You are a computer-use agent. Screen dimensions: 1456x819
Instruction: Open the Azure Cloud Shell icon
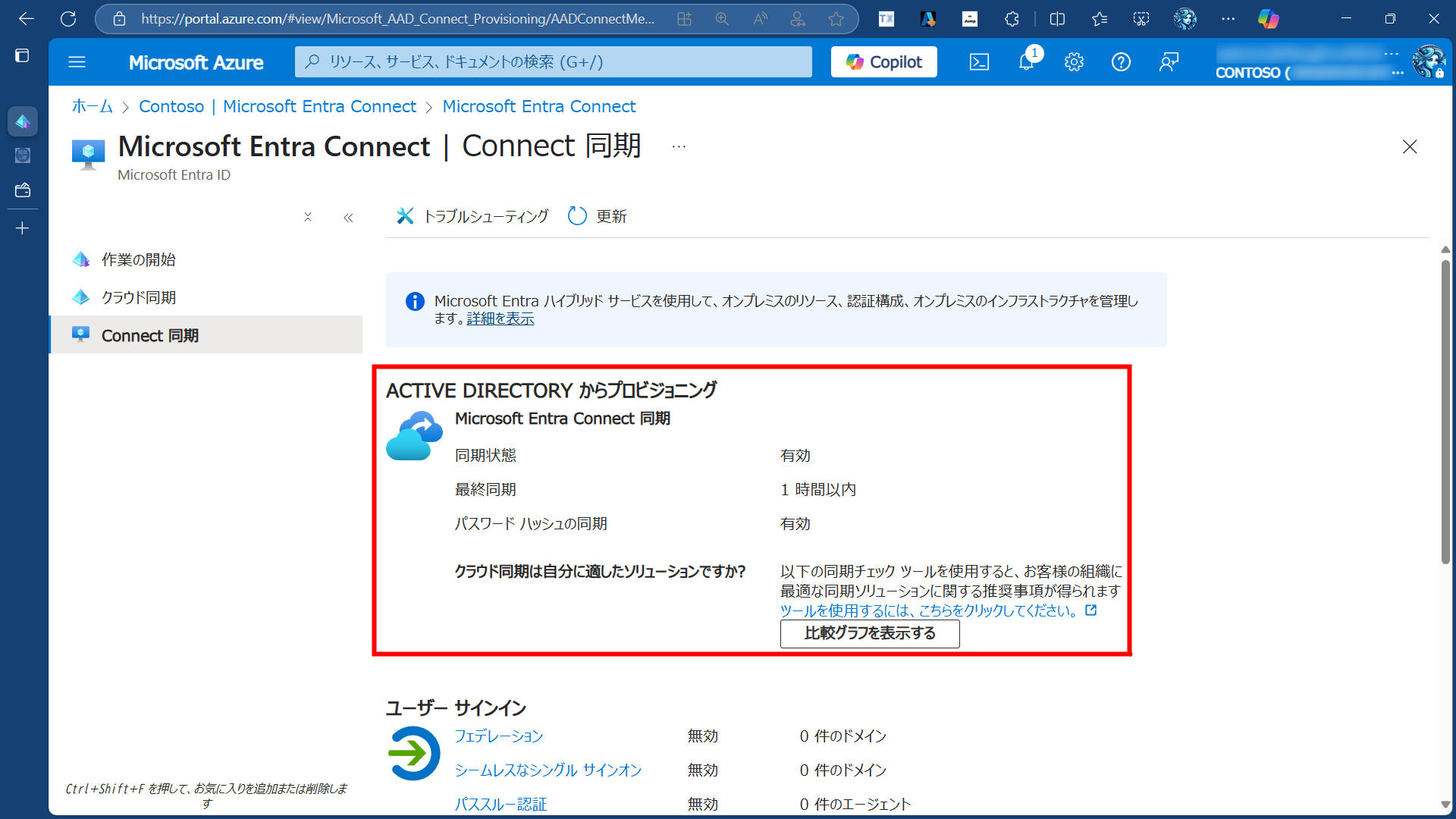click(979, 62)
